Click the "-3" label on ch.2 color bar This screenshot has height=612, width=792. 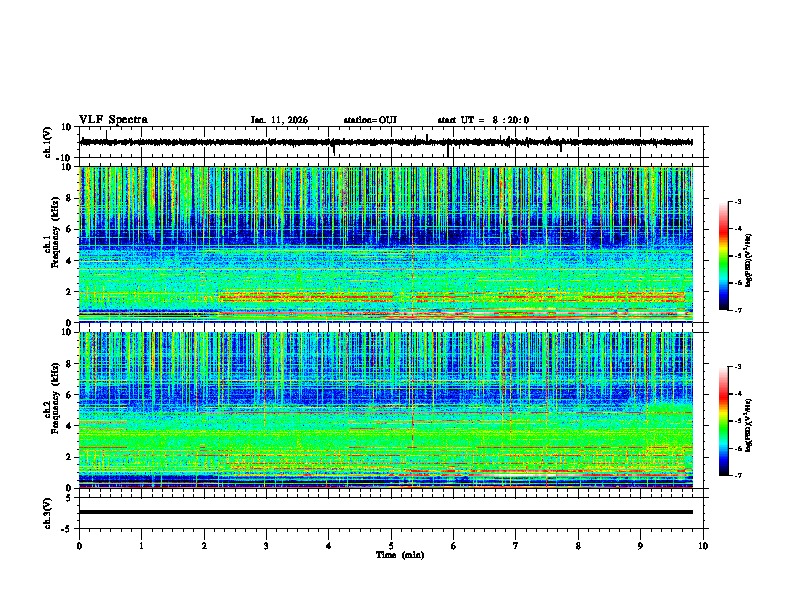click(737, 367)
